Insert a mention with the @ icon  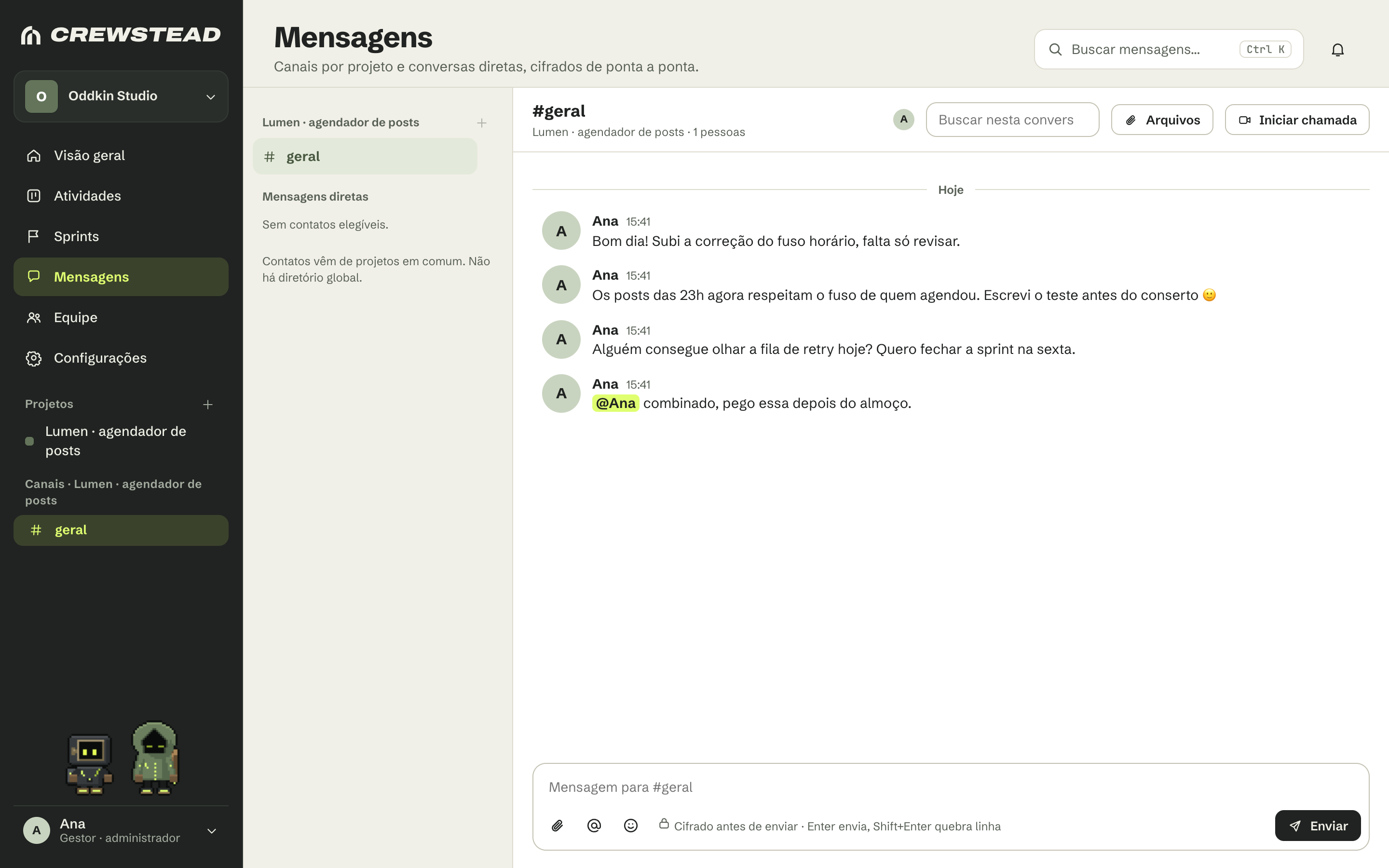click(x=594, y=826)
